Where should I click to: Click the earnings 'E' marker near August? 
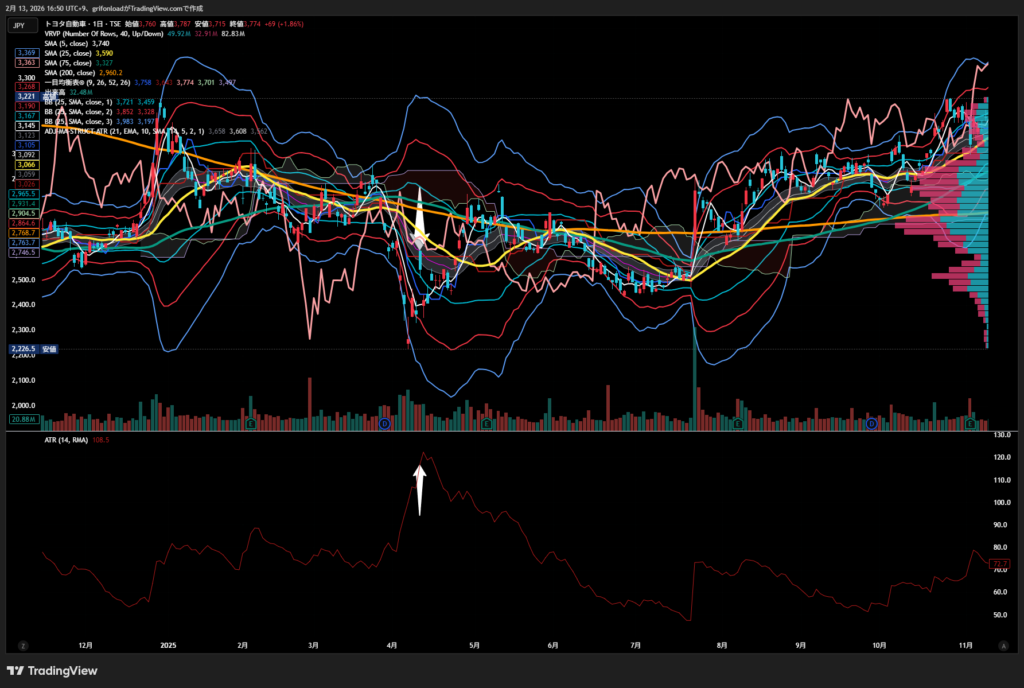(737, 424)
